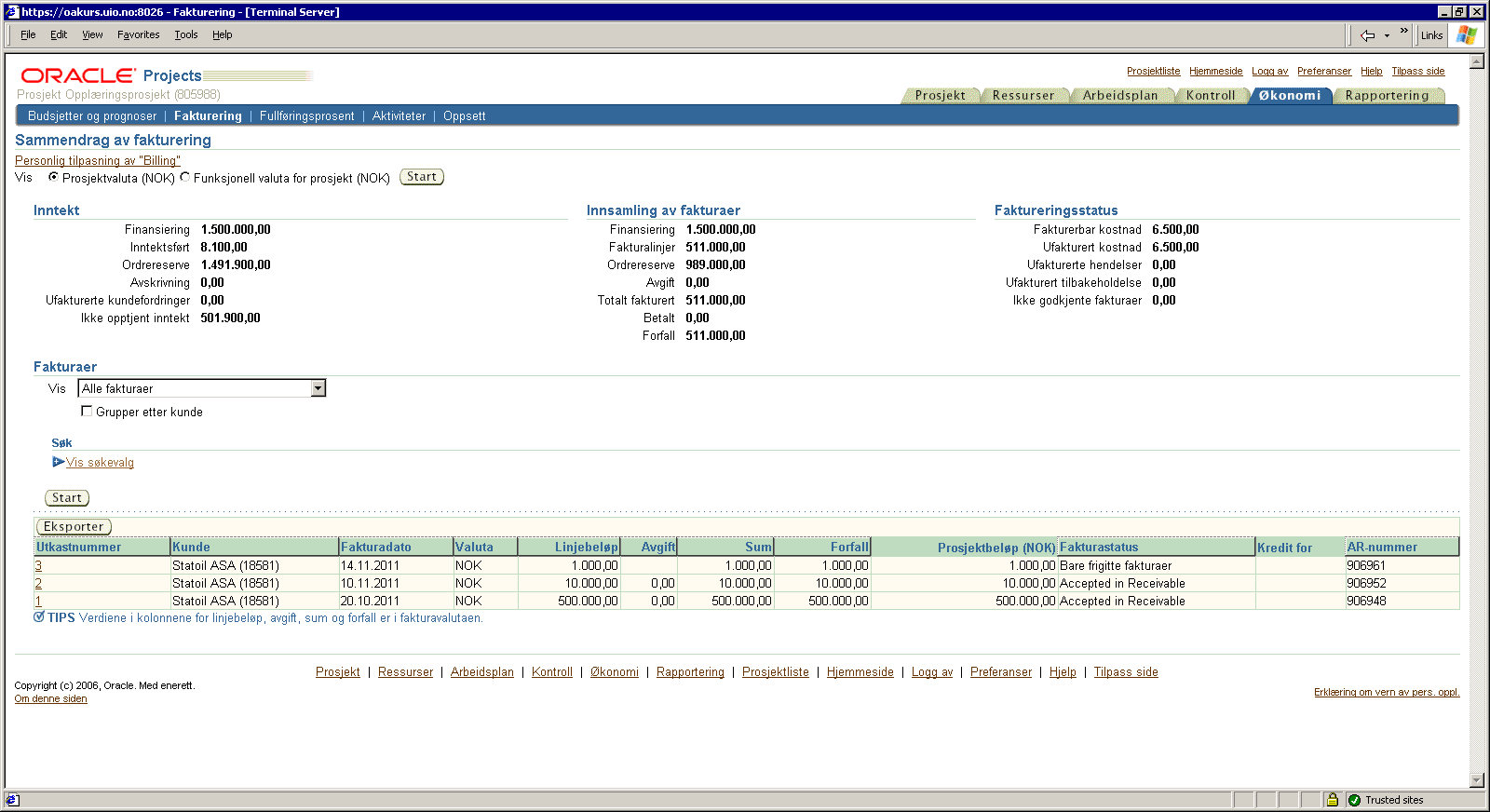Open Personlig tilpasning av Billing link
1490x812 pixels.
point(98,160)
